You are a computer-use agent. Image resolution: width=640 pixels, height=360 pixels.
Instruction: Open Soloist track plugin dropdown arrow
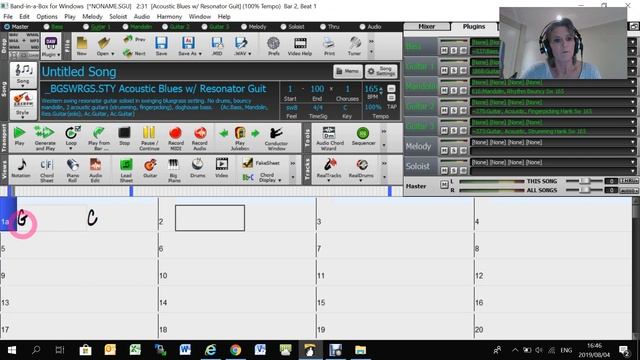(633, 162)
